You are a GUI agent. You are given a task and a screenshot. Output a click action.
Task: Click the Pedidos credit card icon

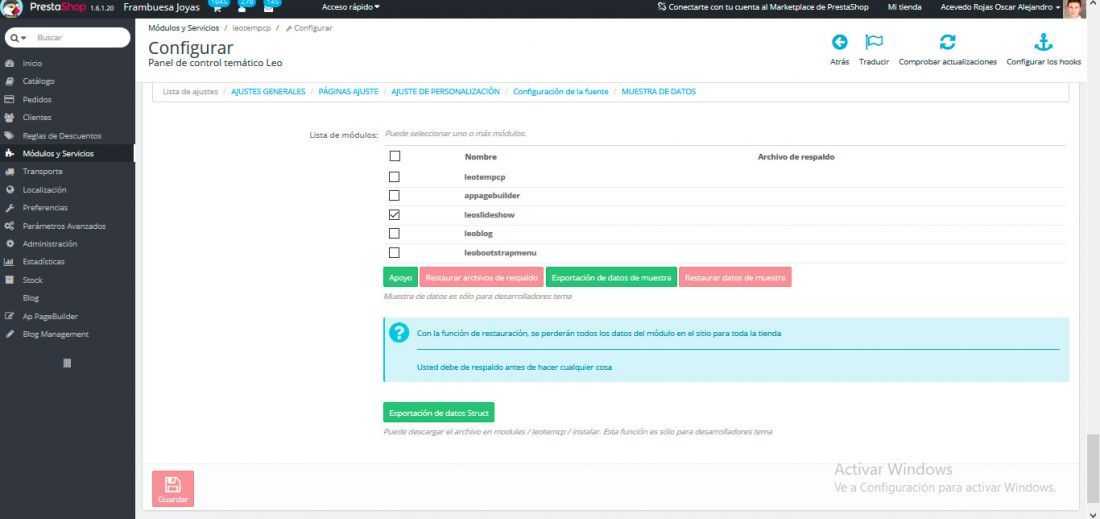(10, 100)
